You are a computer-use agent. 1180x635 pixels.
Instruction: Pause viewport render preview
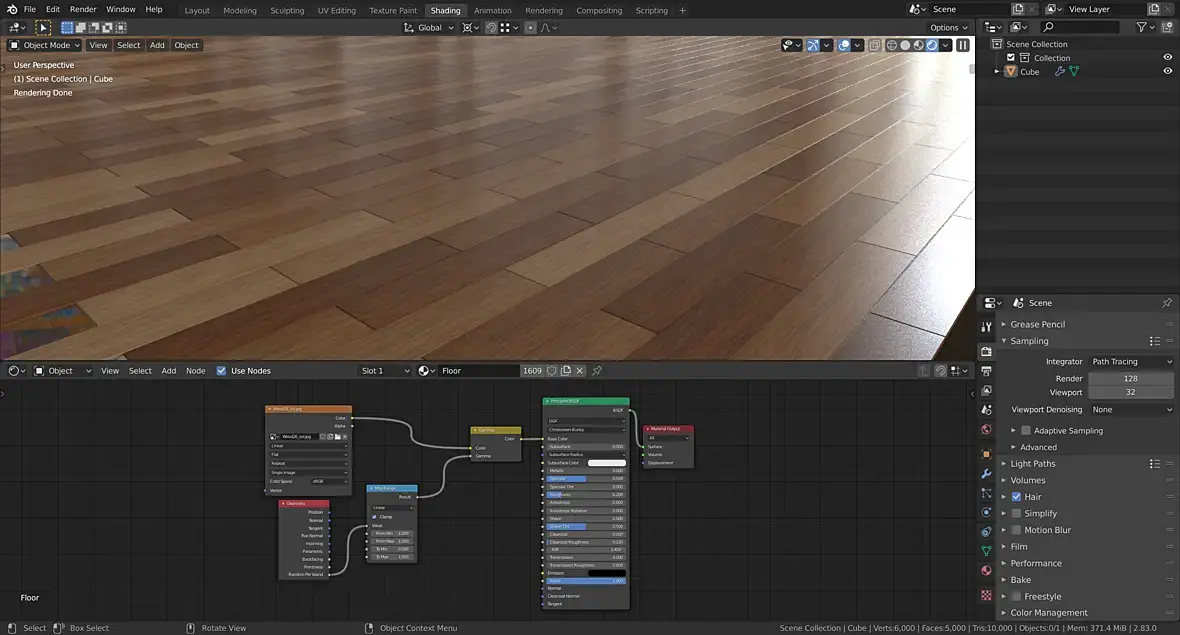962,45
